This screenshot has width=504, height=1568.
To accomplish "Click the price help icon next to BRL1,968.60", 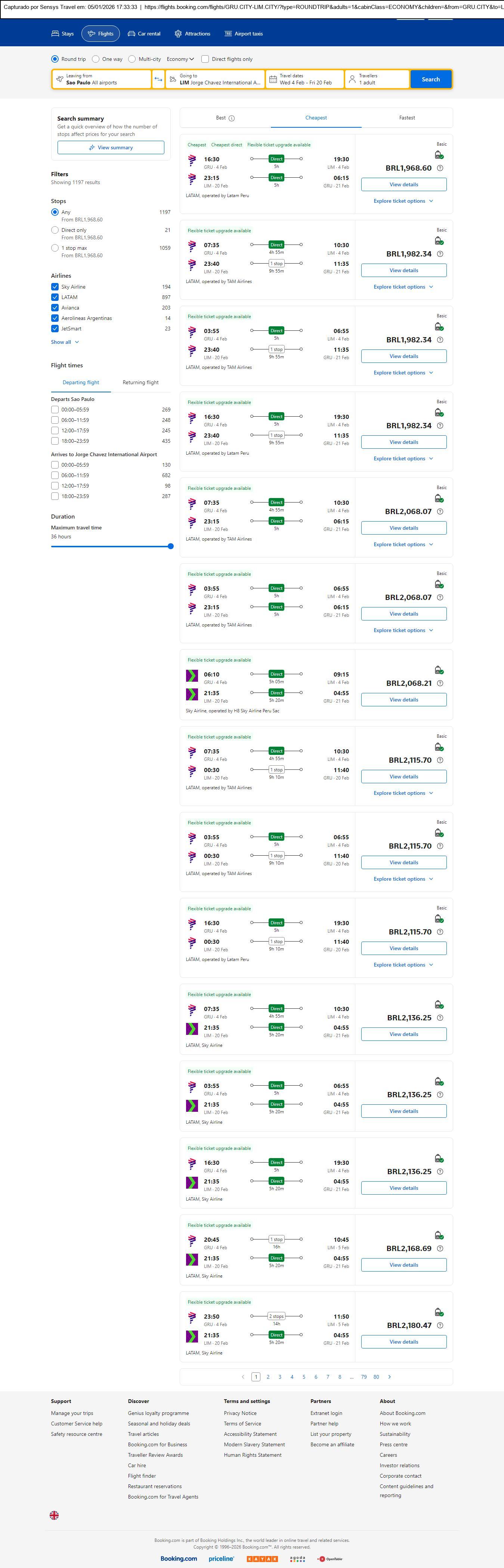I will click(440, 168).
